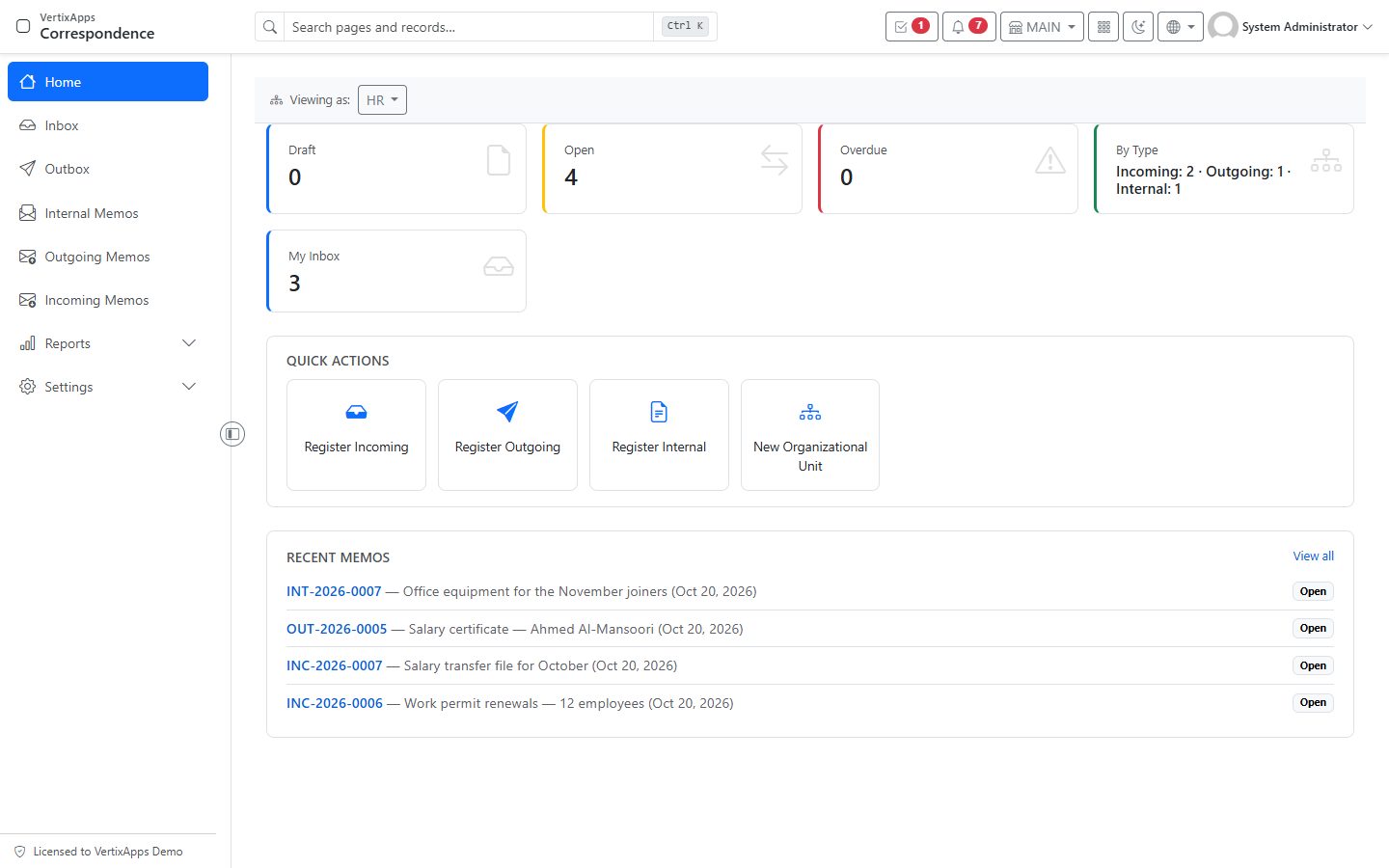Open the notifications bell icon
The image size is (1389, 868).
click(968, 27)
